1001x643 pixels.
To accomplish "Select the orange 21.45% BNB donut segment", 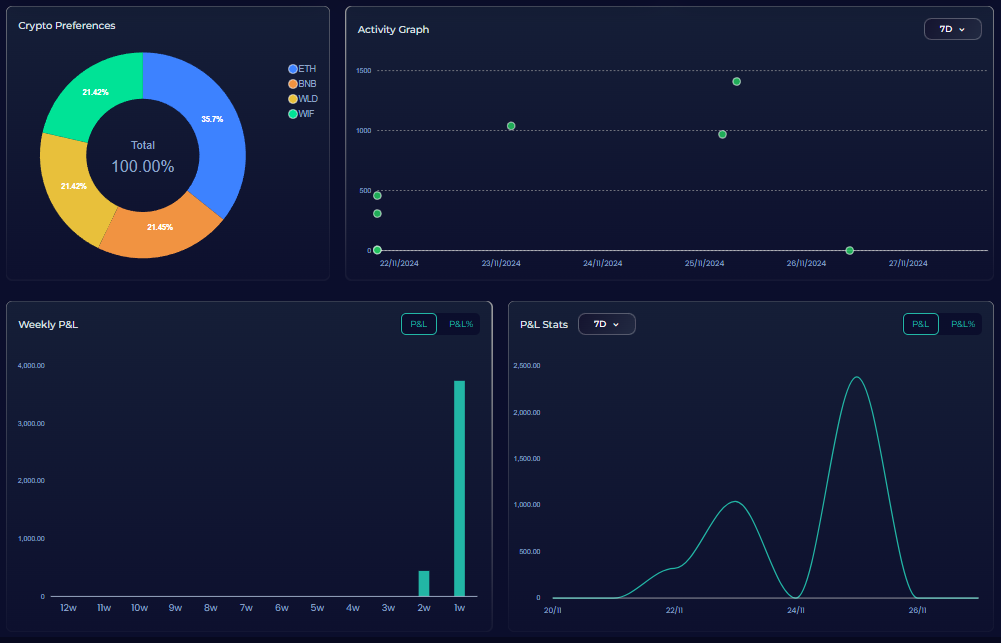I will 160,227.
